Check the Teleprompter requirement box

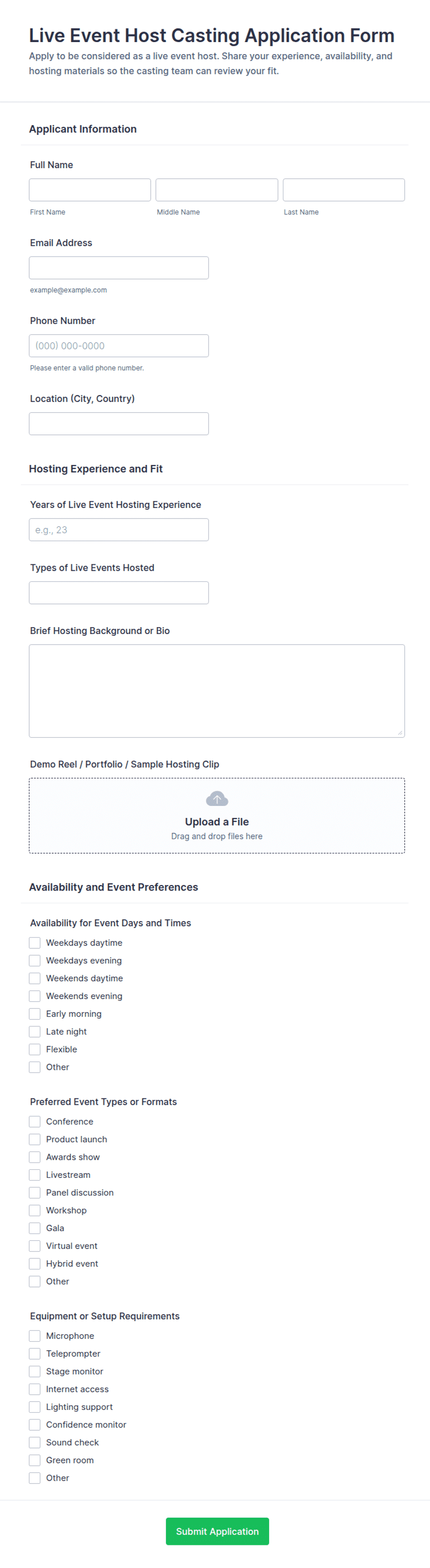click(35, 1353)
